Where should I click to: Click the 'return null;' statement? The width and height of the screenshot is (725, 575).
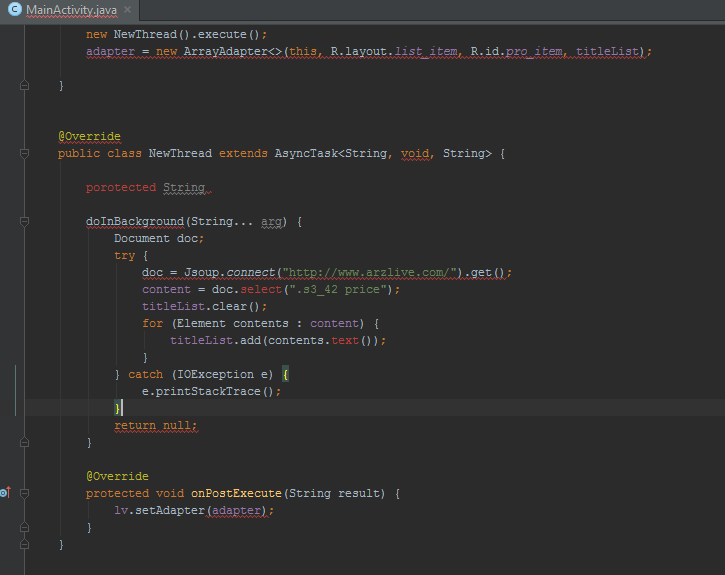[156, 425]
